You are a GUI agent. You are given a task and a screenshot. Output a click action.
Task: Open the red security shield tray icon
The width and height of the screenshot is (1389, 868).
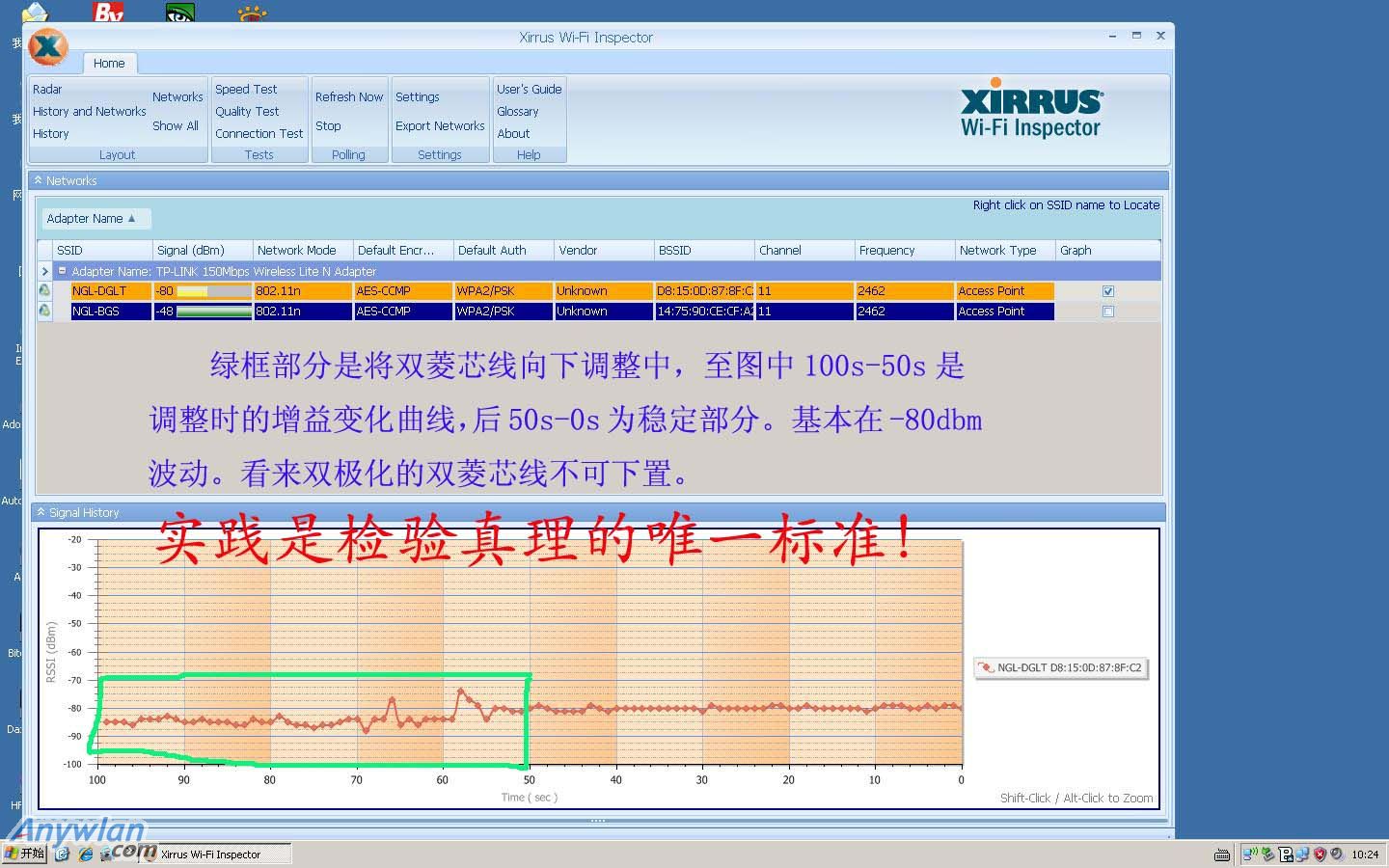tap(1320, 854)
